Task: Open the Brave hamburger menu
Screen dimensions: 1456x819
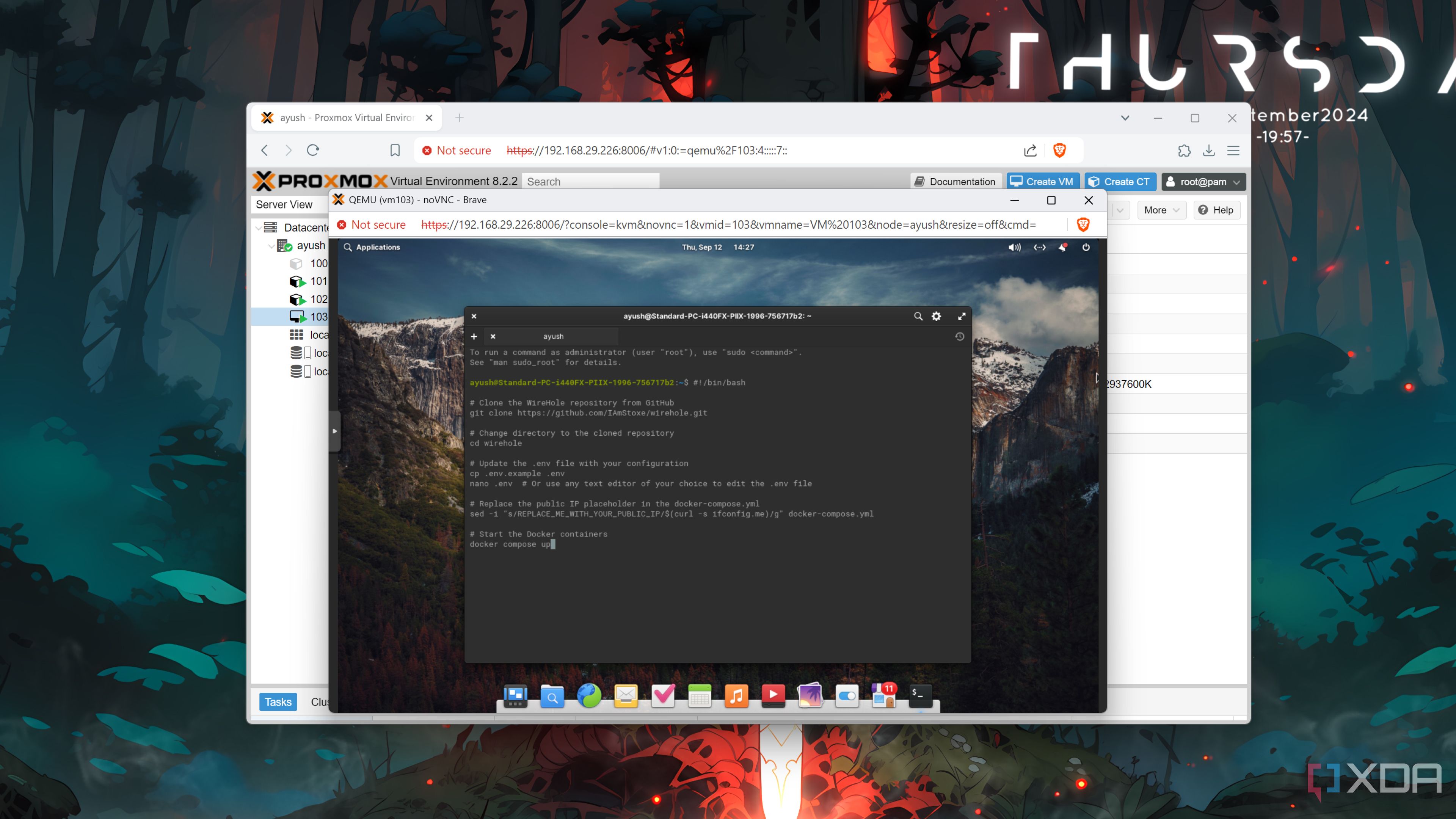Action: pyautogui.click(x=1233, y=151)
